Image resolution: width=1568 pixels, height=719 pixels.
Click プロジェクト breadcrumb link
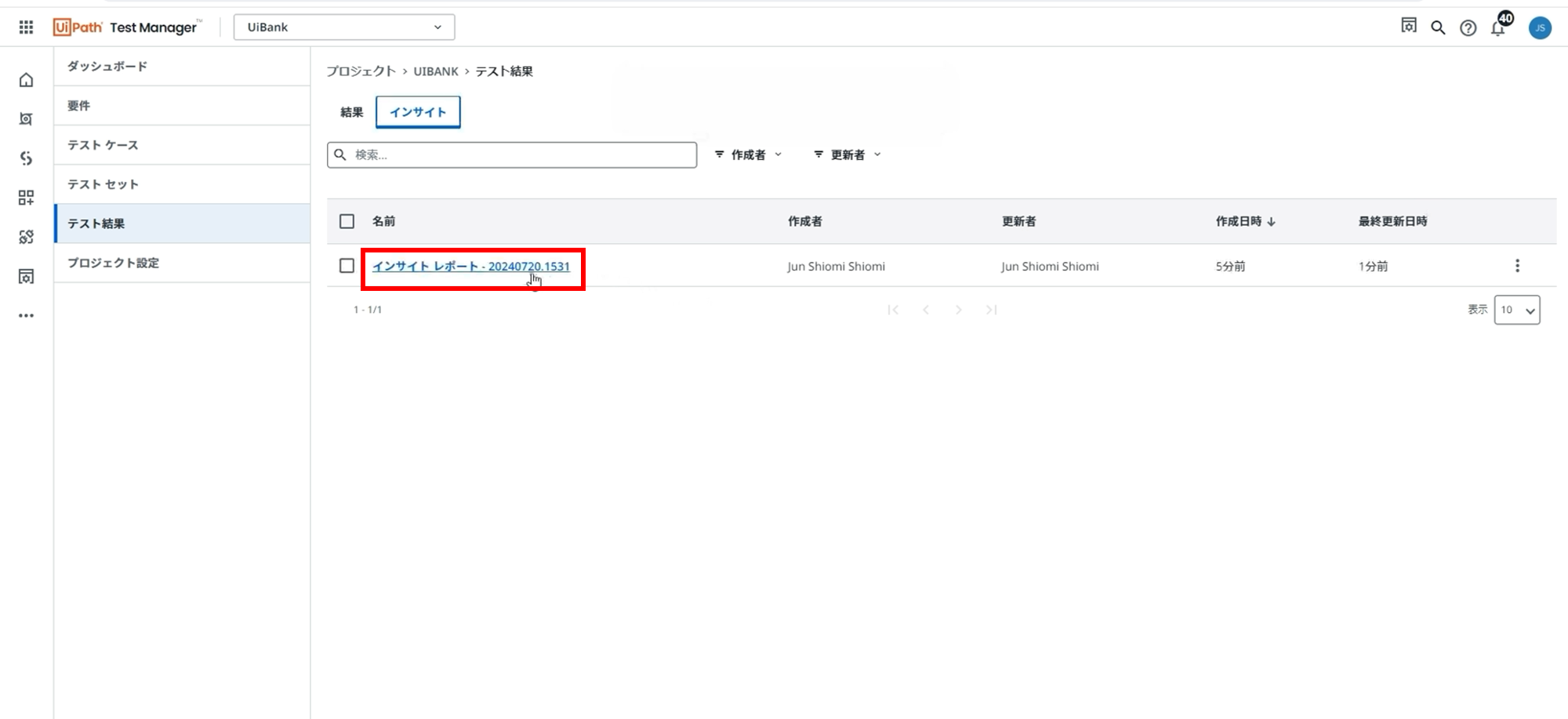(361, 71)
